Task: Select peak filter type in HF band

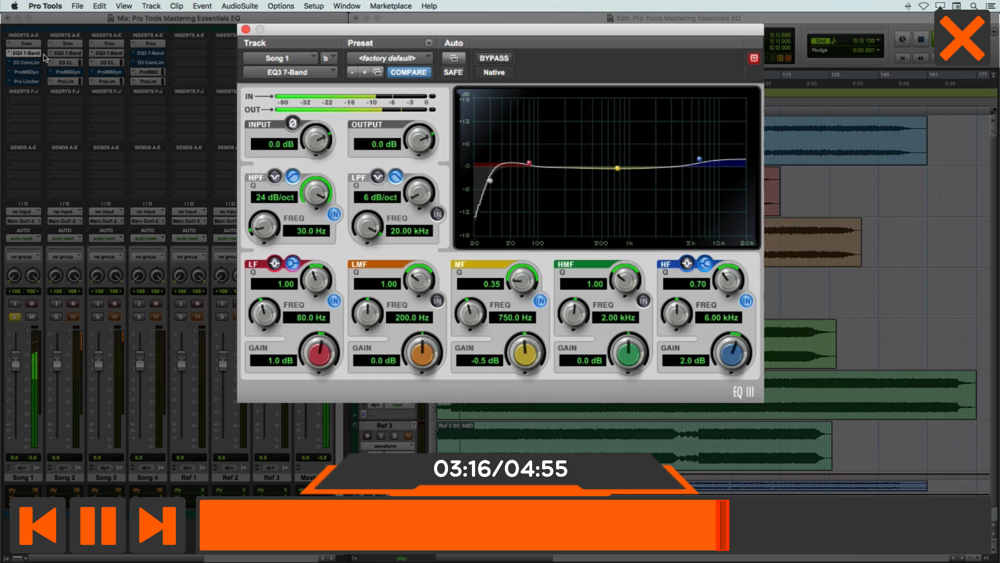Action: tap(687, 263)
